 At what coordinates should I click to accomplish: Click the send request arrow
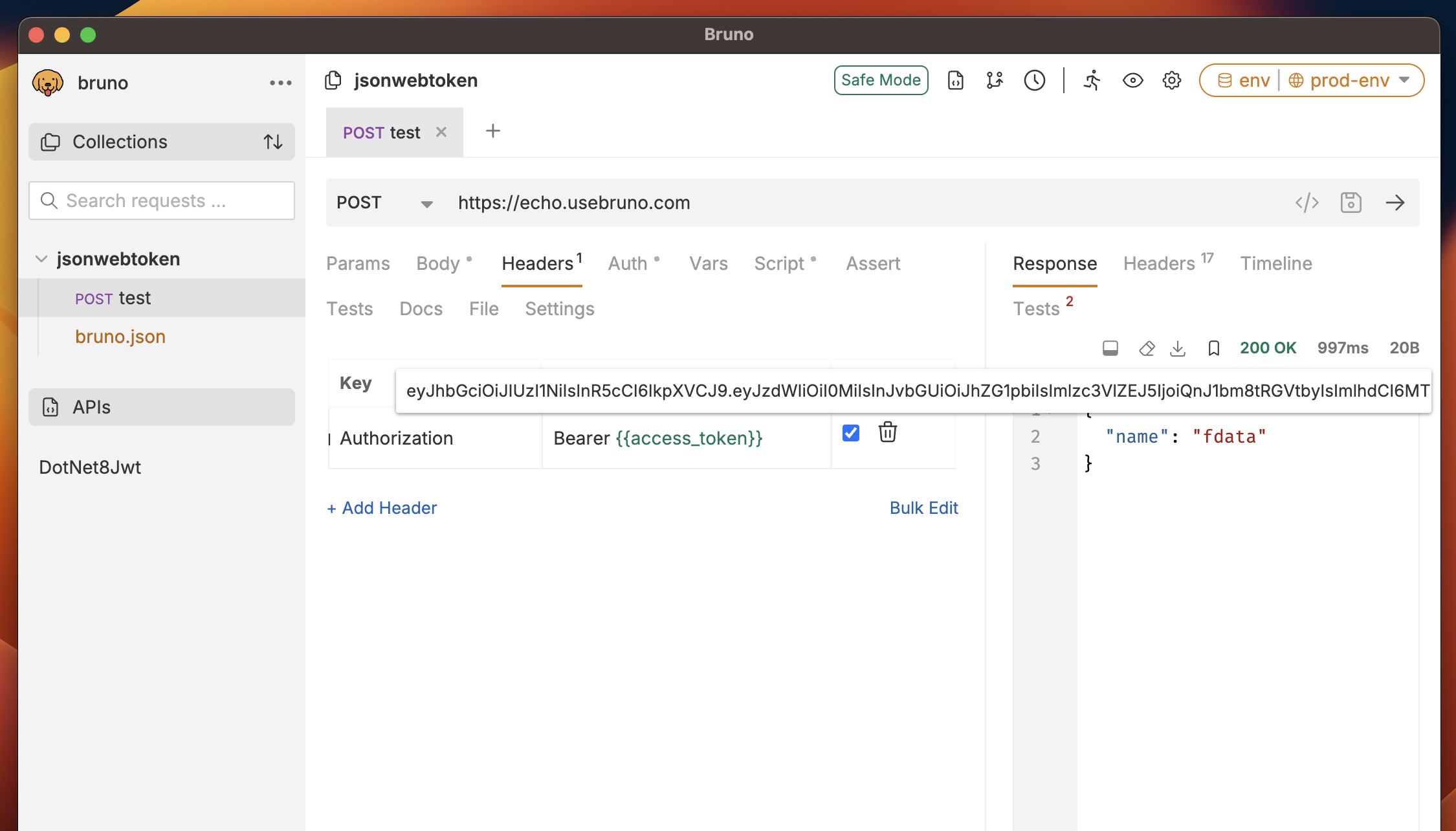(1396, 203)
